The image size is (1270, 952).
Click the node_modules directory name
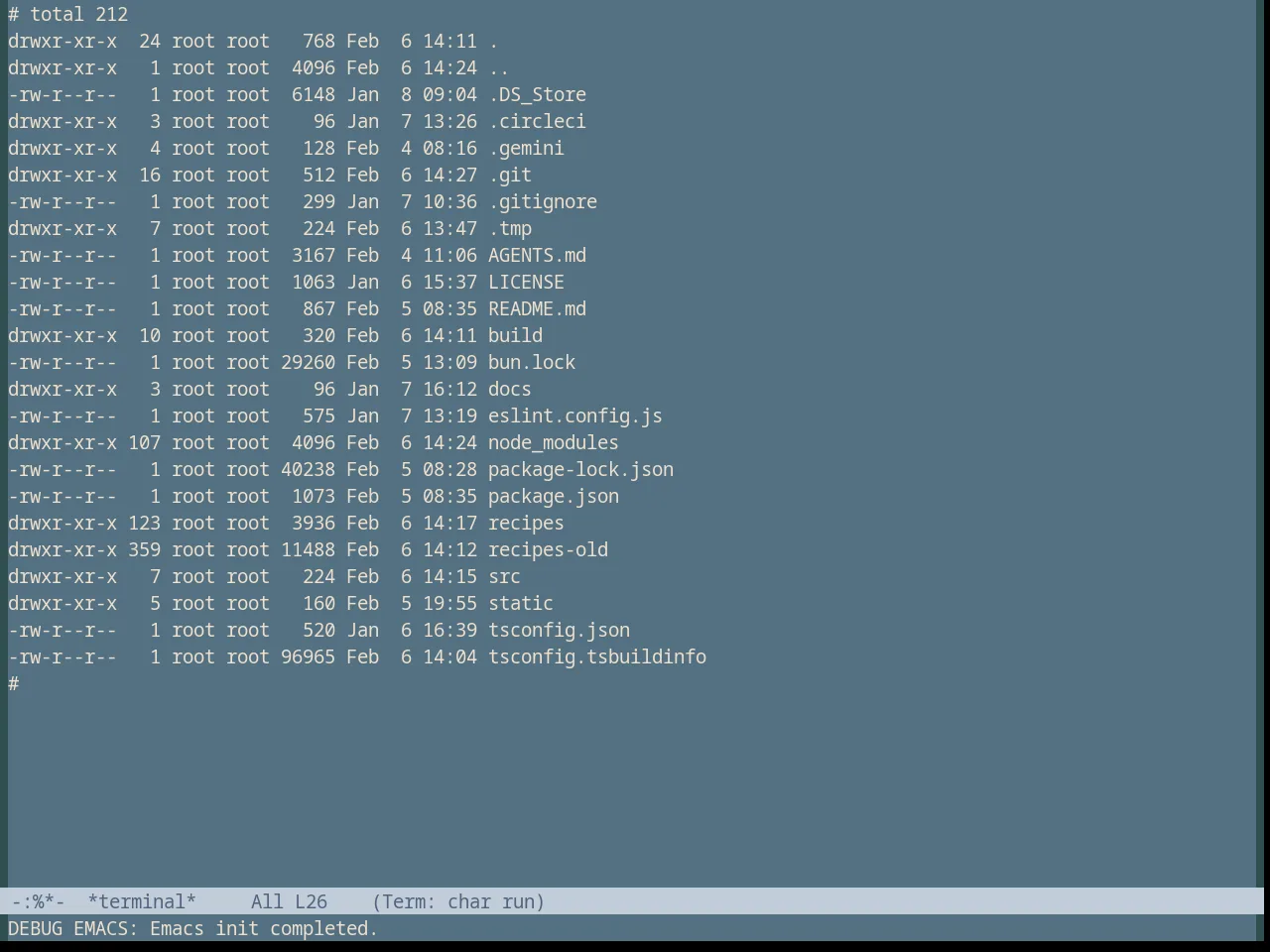tap(554, 443)
